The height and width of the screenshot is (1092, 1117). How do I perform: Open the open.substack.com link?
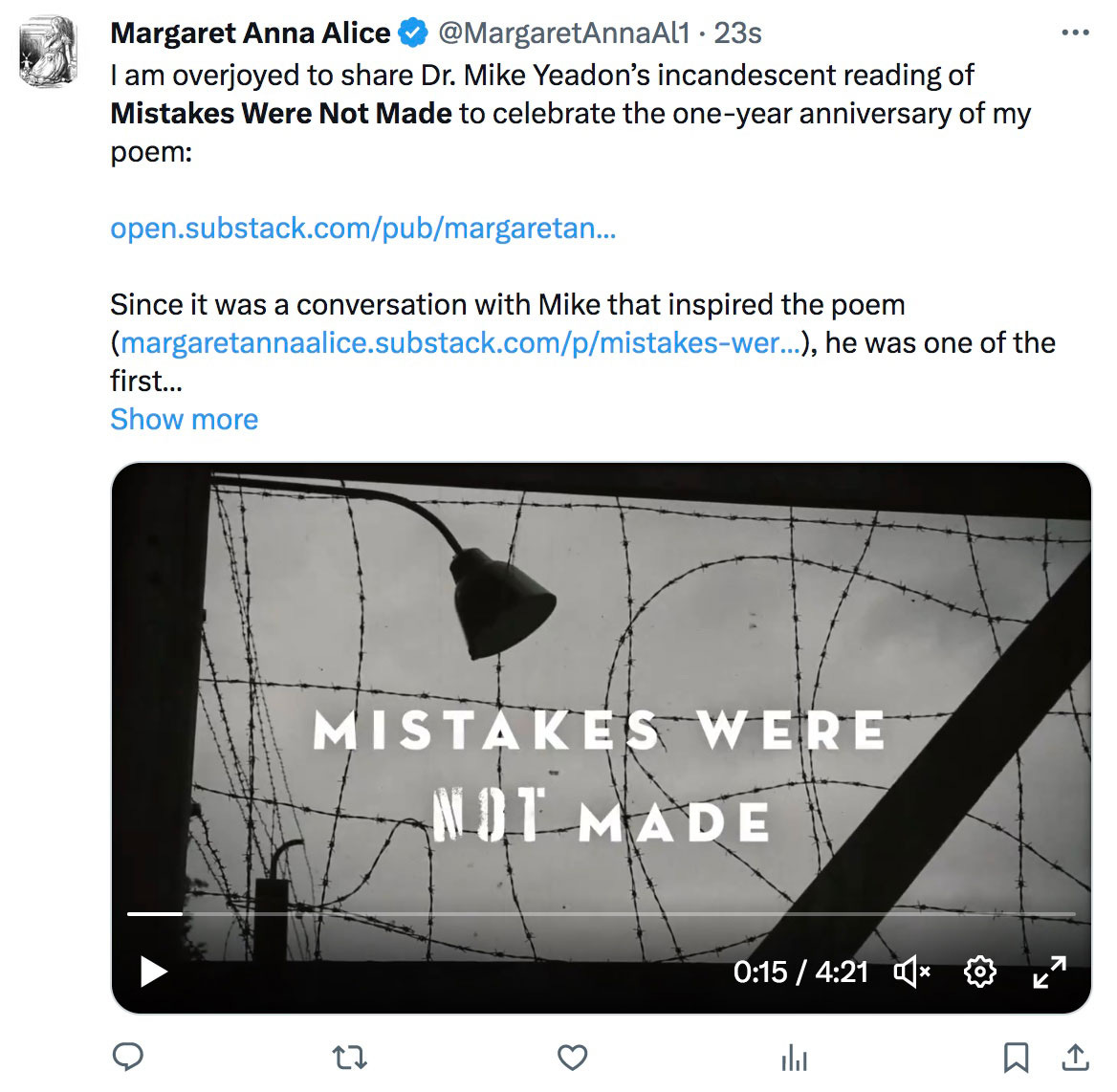click(x=363, y=229)
